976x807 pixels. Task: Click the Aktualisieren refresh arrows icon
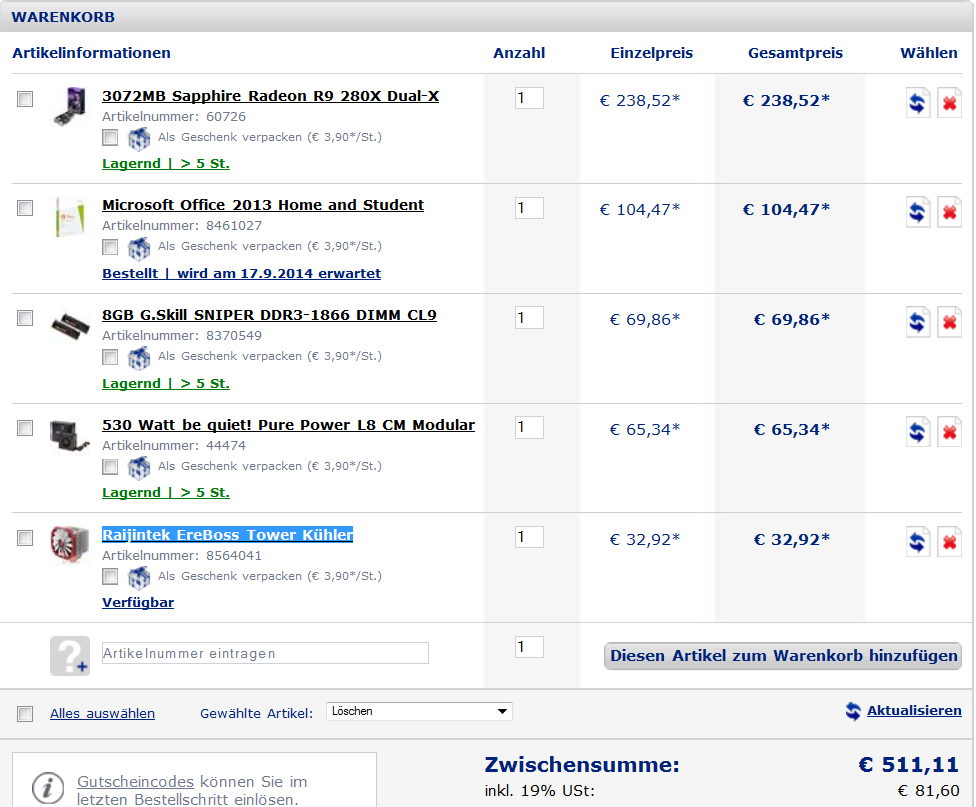point(853,710)
